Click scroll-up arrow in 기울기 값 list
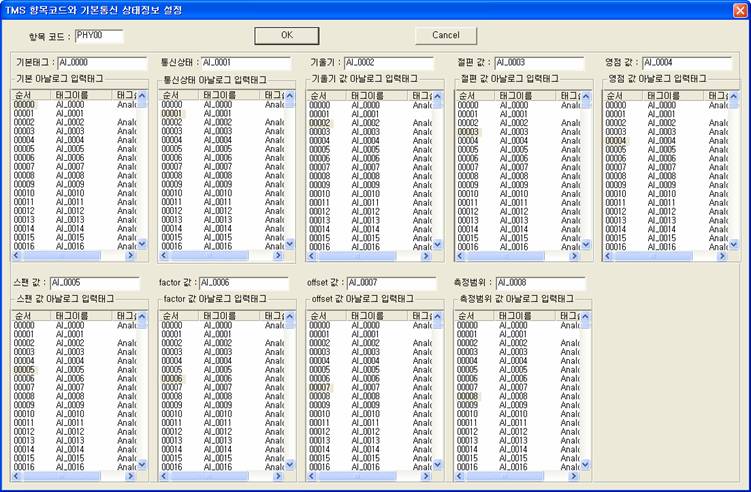 437,96
